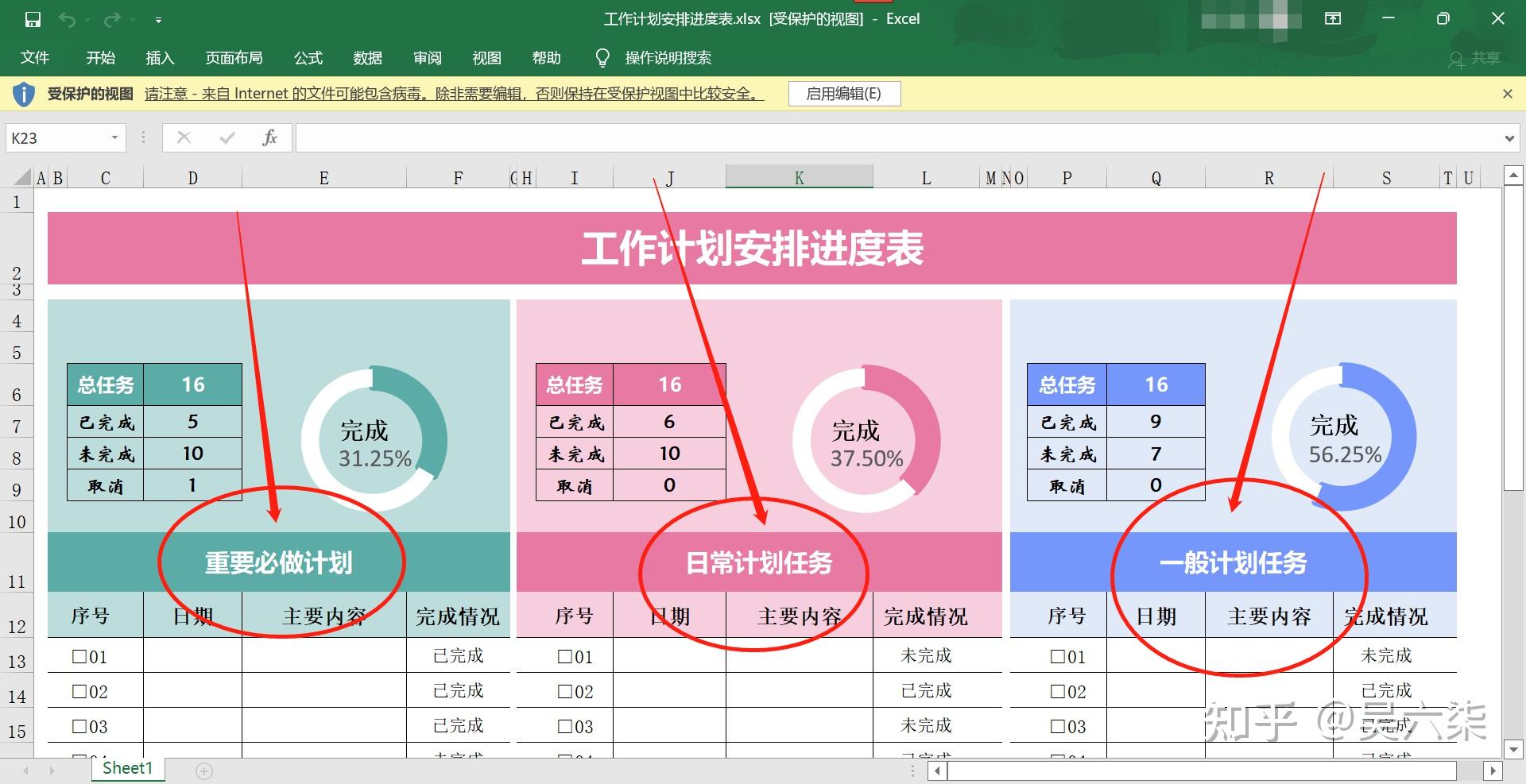Image resolution: width=1526 pixels, height=784 pixels.
Task: Switch to the 插入 ribbon tab
Action: click(x=160, y=58)
